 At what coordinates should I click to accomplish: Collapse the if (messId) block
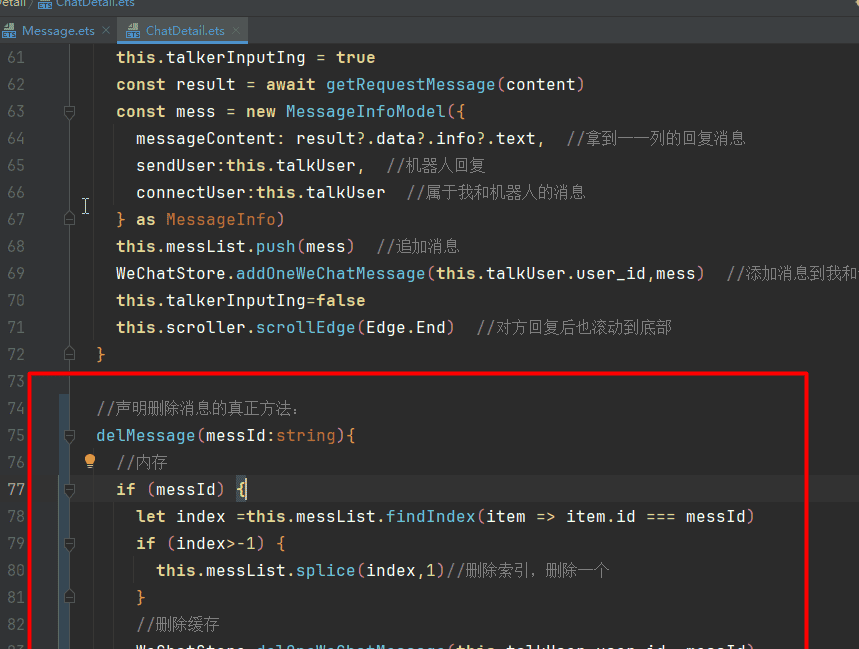click(70, 490)
